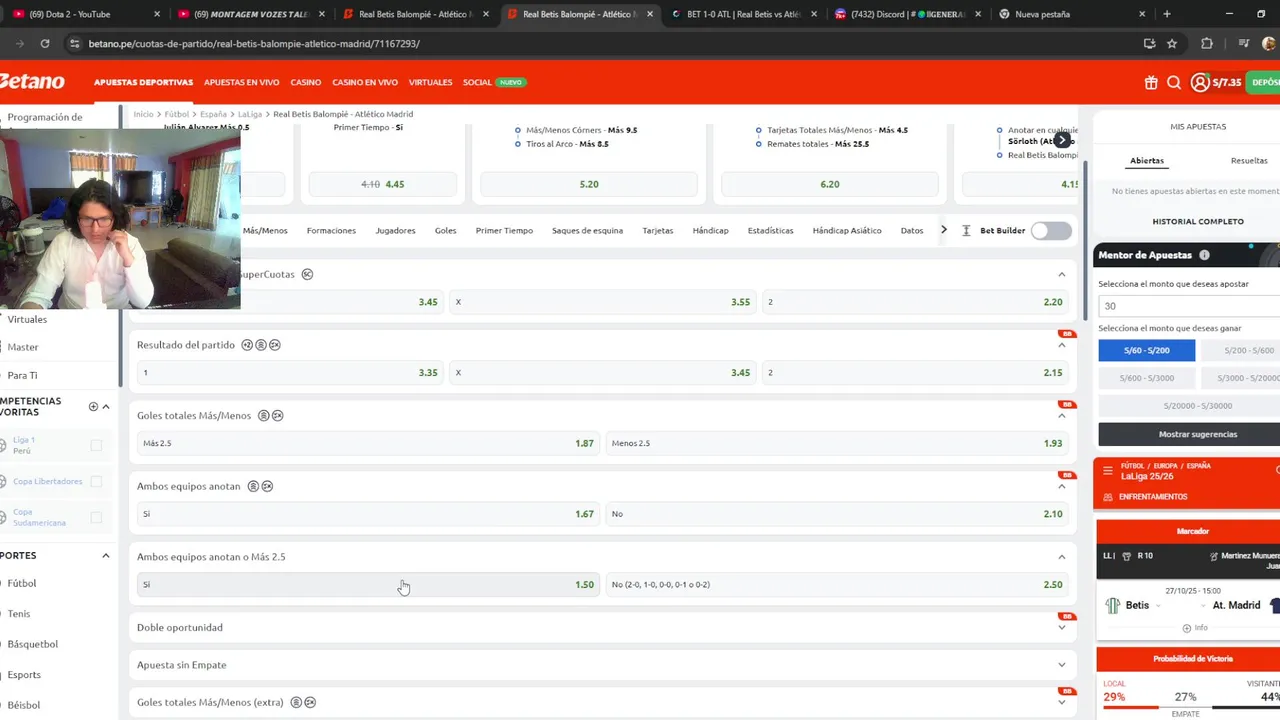
Task: Click the address bar URL
Action: coord(254,44)
